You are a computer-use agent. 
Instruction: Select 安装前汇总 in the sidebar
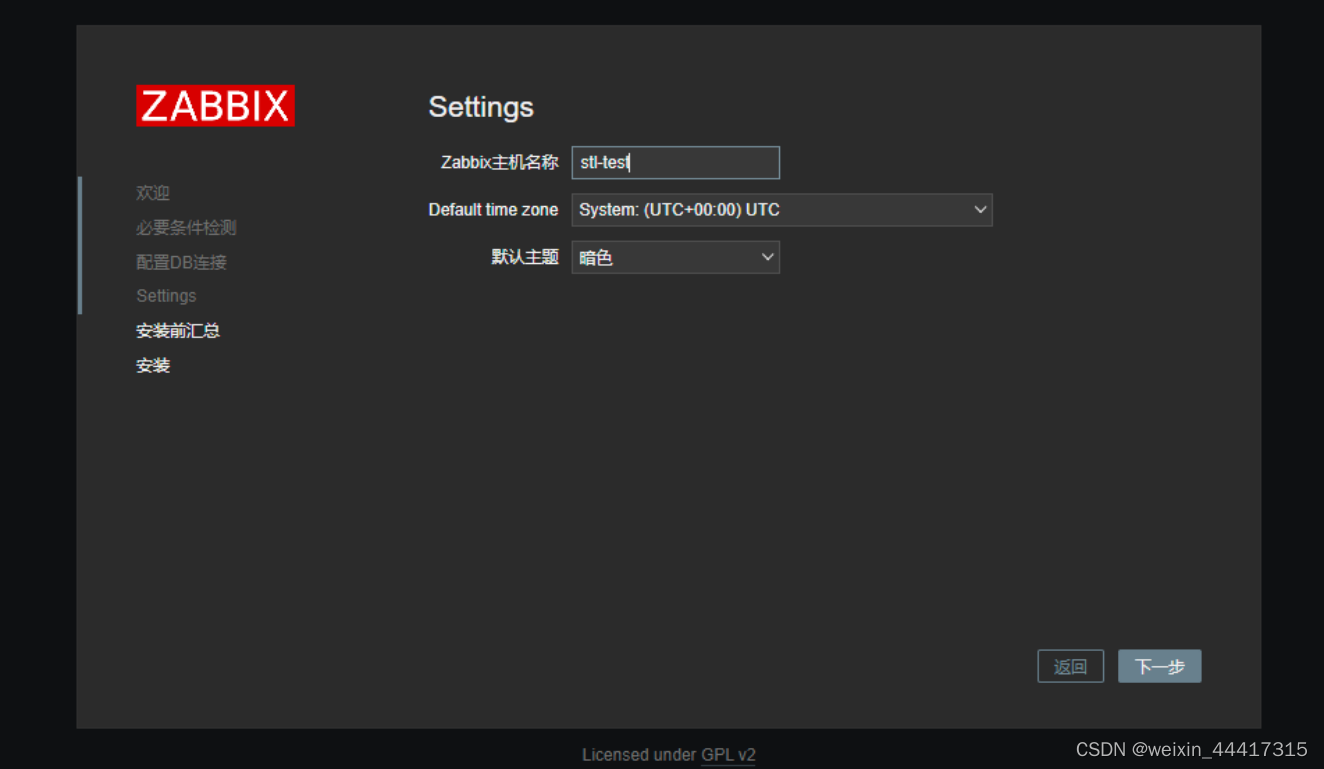(178, 330)
